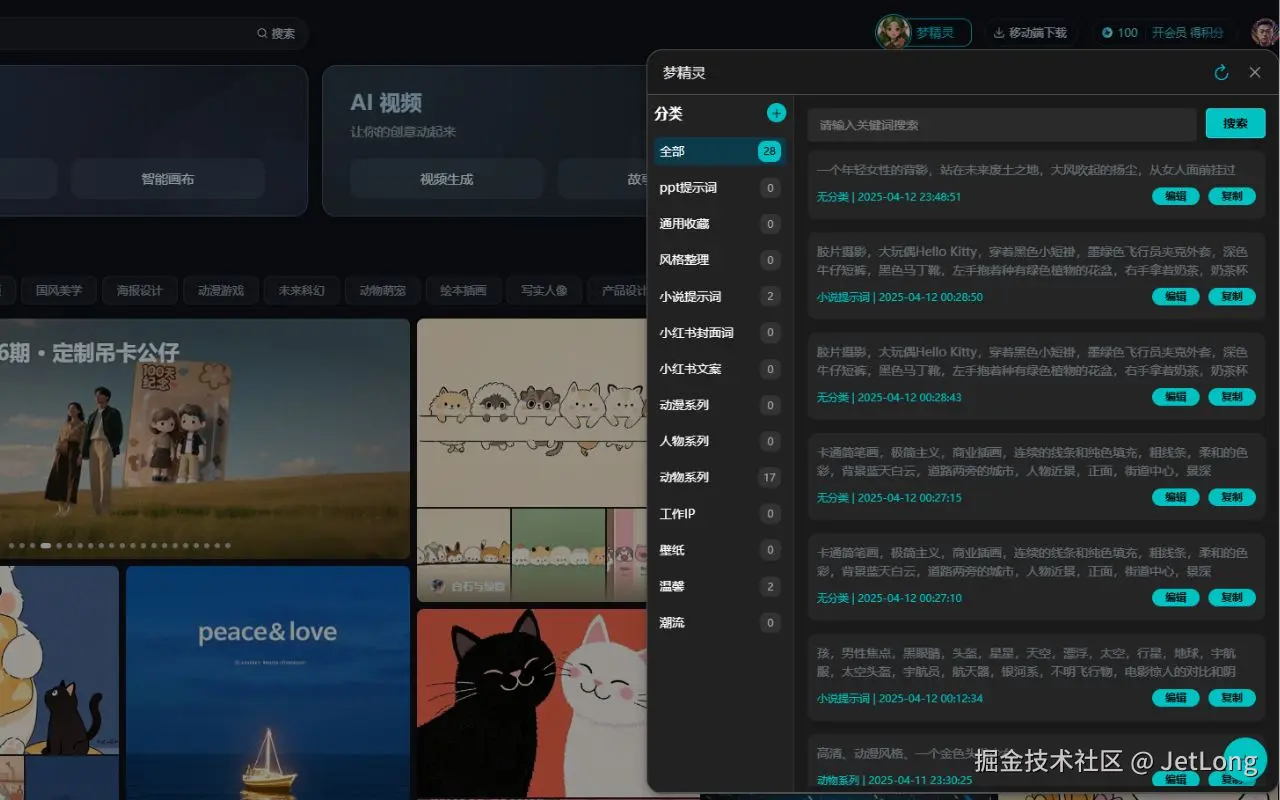
Task: Edit the prompt dated 00:28:43
Action: click(x=1176, y=397)
